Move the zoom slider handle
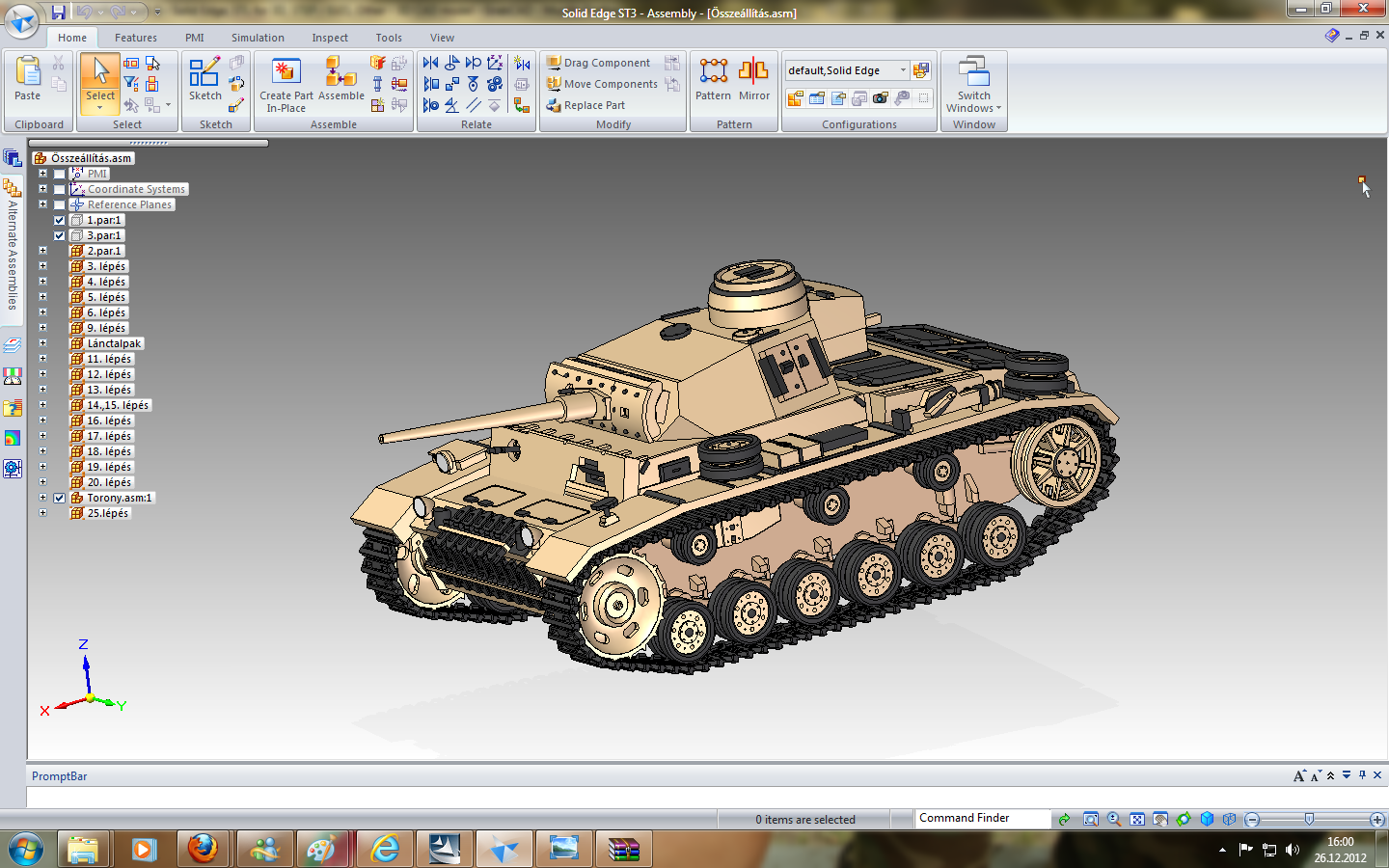 click(x=1309, y=819)
